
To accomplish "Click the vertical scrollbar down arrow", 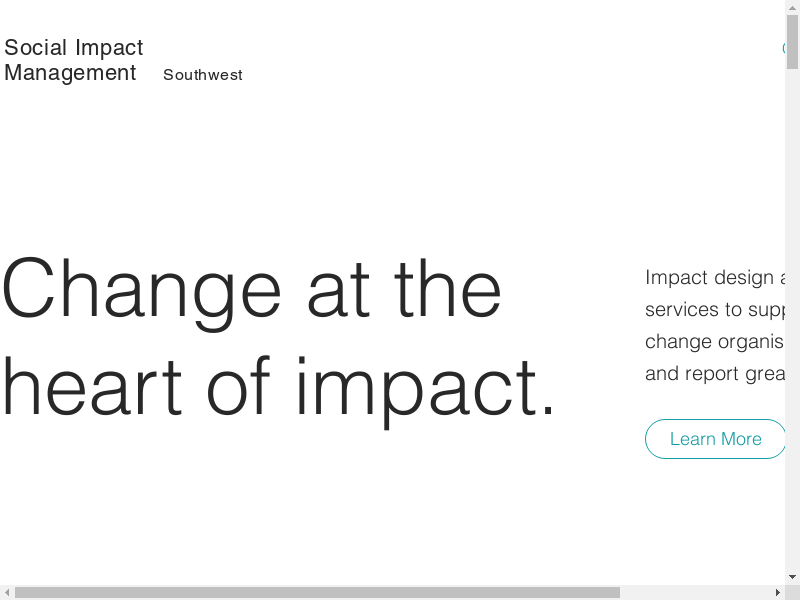I will pyautogui.click(x=792, y=577).
